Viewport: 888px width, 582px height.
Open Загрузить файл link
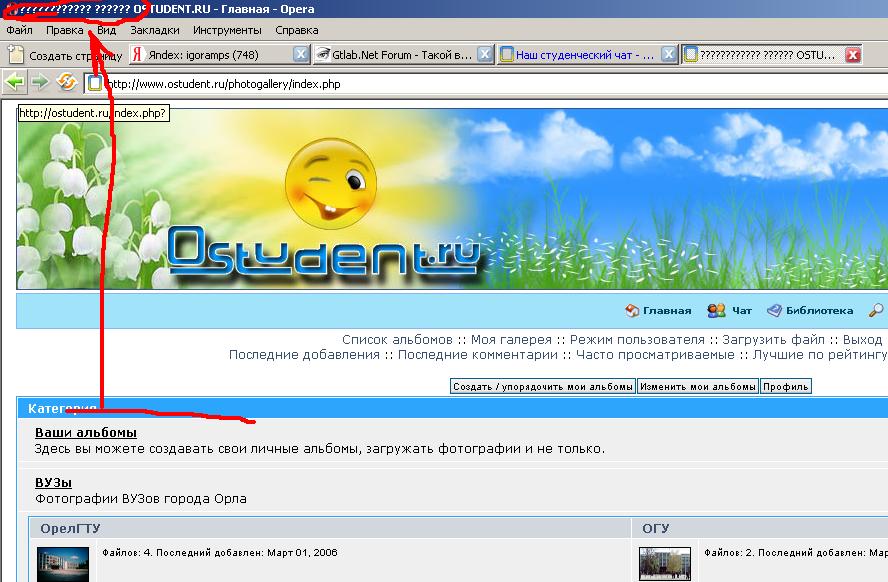[x=774, y=340]
